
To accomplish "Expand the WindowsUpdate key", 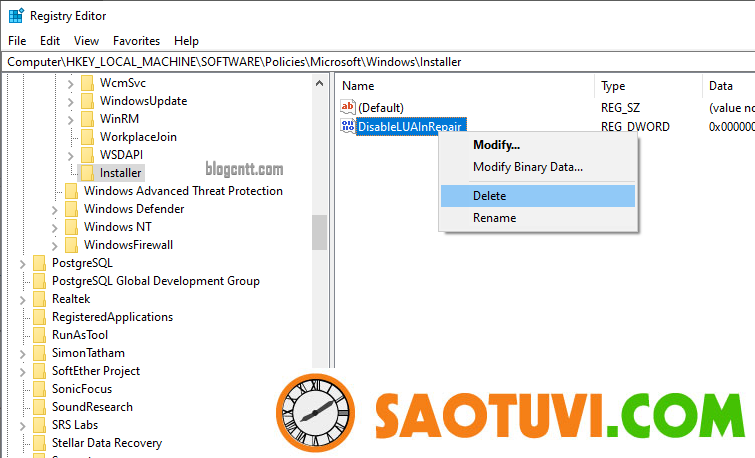I will pos(70,102).
